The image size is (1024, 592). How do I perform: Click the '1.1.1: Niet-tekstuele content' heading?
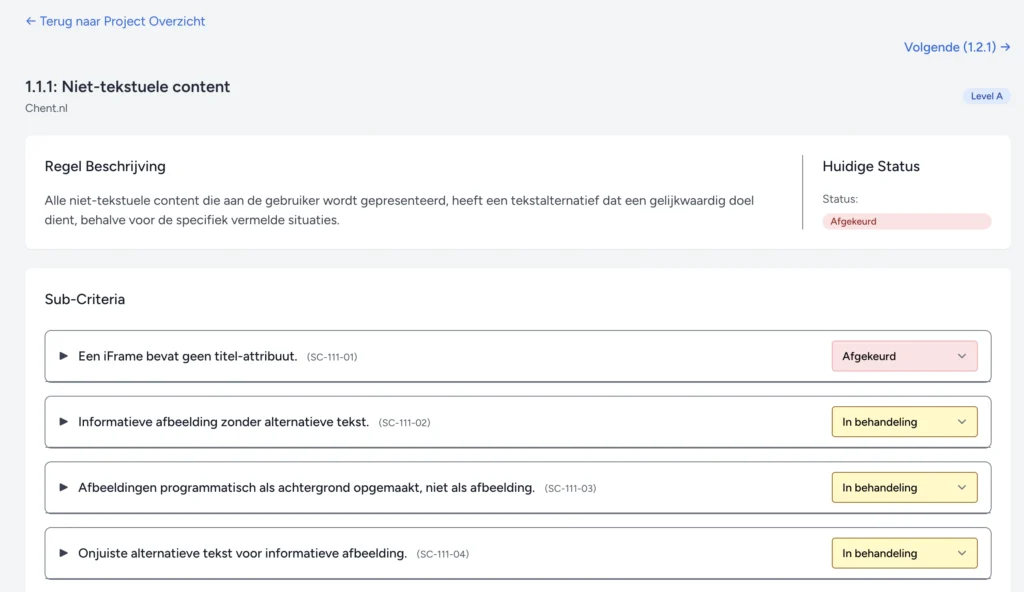tap(128, 87)
